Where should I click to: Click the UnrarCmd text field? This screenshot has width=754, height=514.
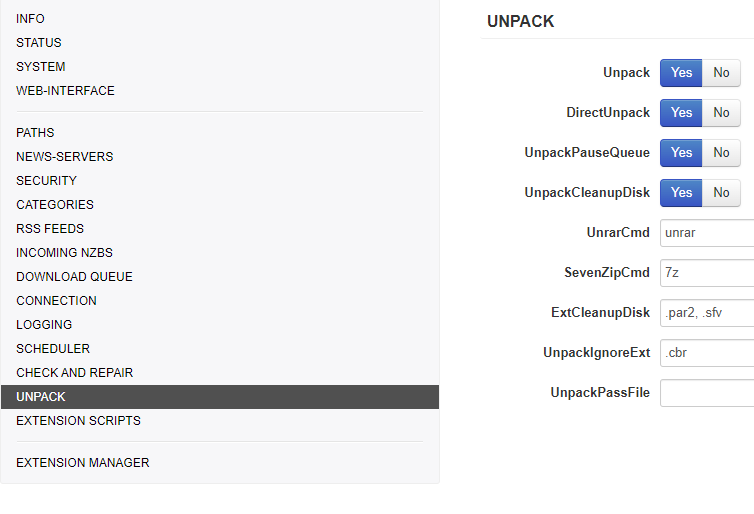pyautogui.click(x=706, y=233)
